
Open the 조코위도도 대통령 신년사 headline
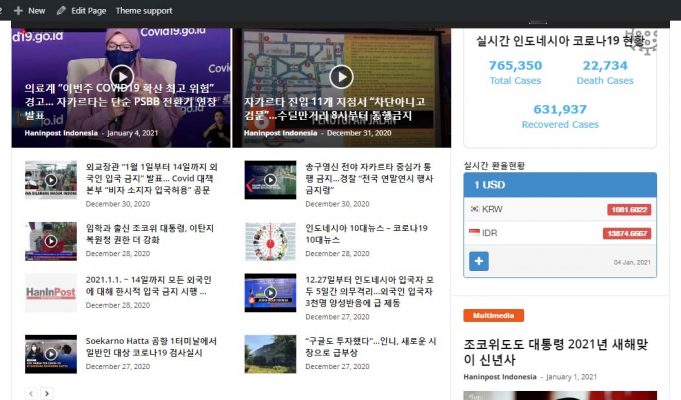[552, 351]
